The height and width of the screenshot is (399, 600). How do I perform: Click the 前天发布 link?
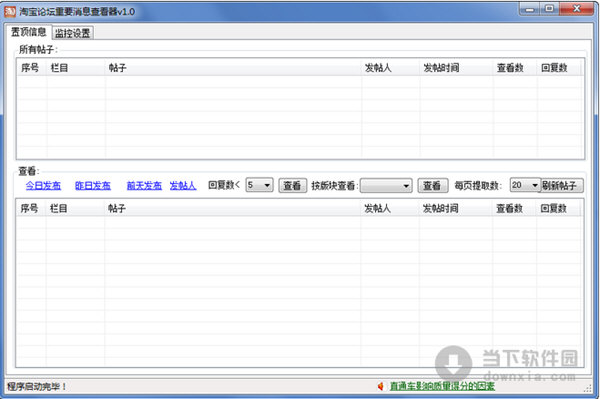tap(144, 186)
